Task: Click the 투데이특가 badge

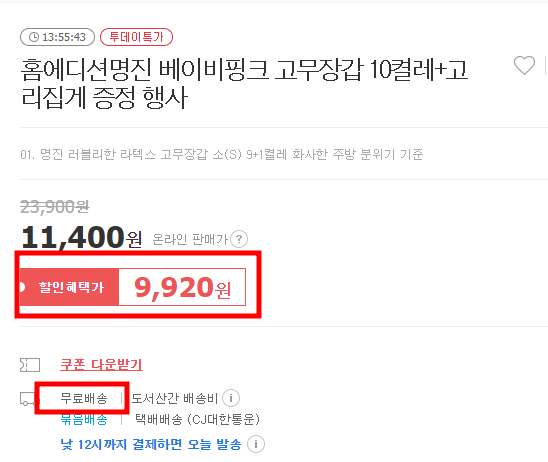Action: pos(136,37)
